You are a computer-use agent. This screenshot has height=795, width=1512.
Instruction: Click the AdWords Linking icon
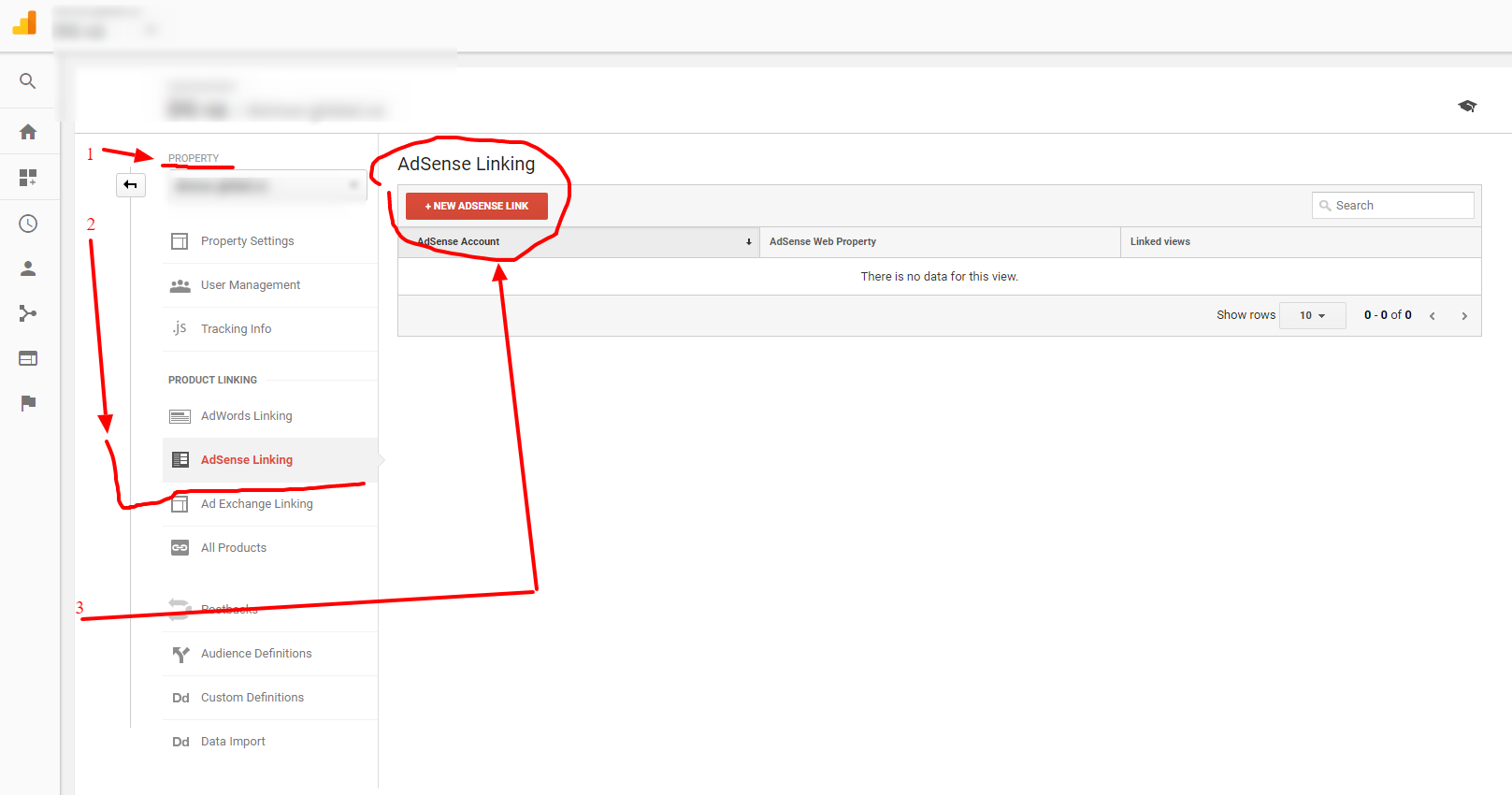180,416
